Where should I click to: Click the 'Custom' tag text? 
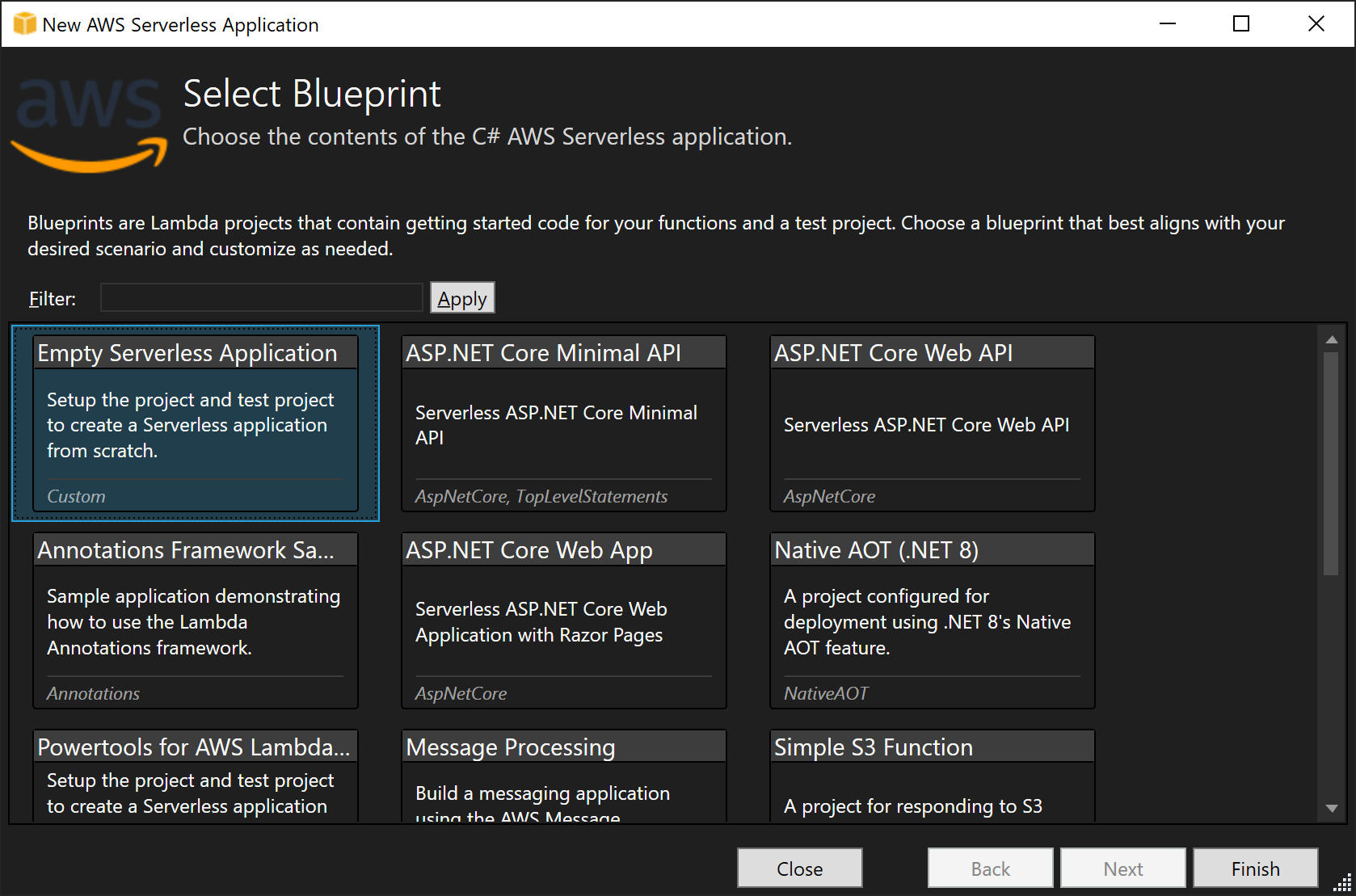tap(76, 496)
